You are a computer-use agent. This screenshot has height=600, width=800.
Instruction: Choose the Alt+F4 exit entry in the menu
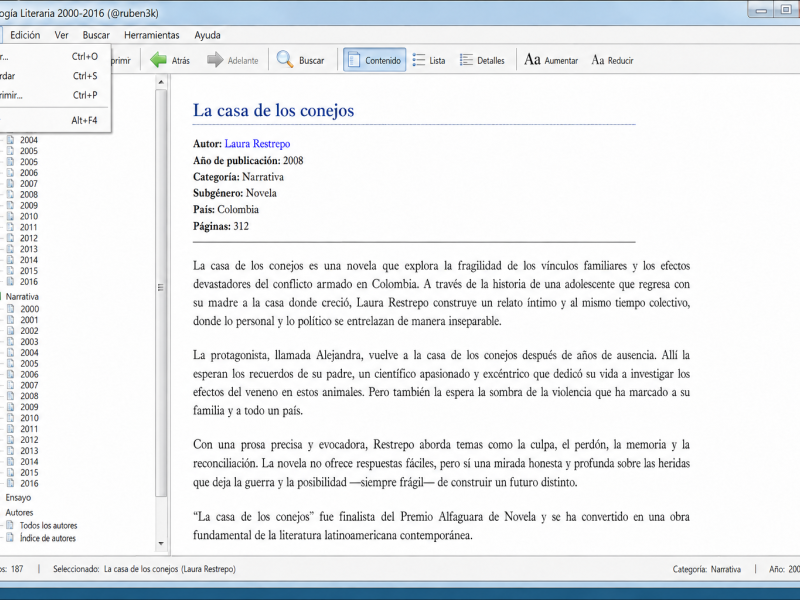[x=54, y=120]
